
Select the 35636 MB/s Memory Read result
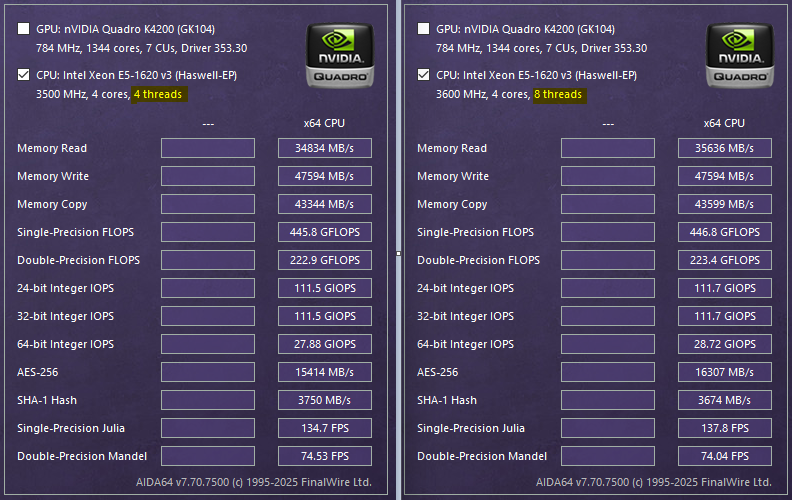click(x=725, y=148)
